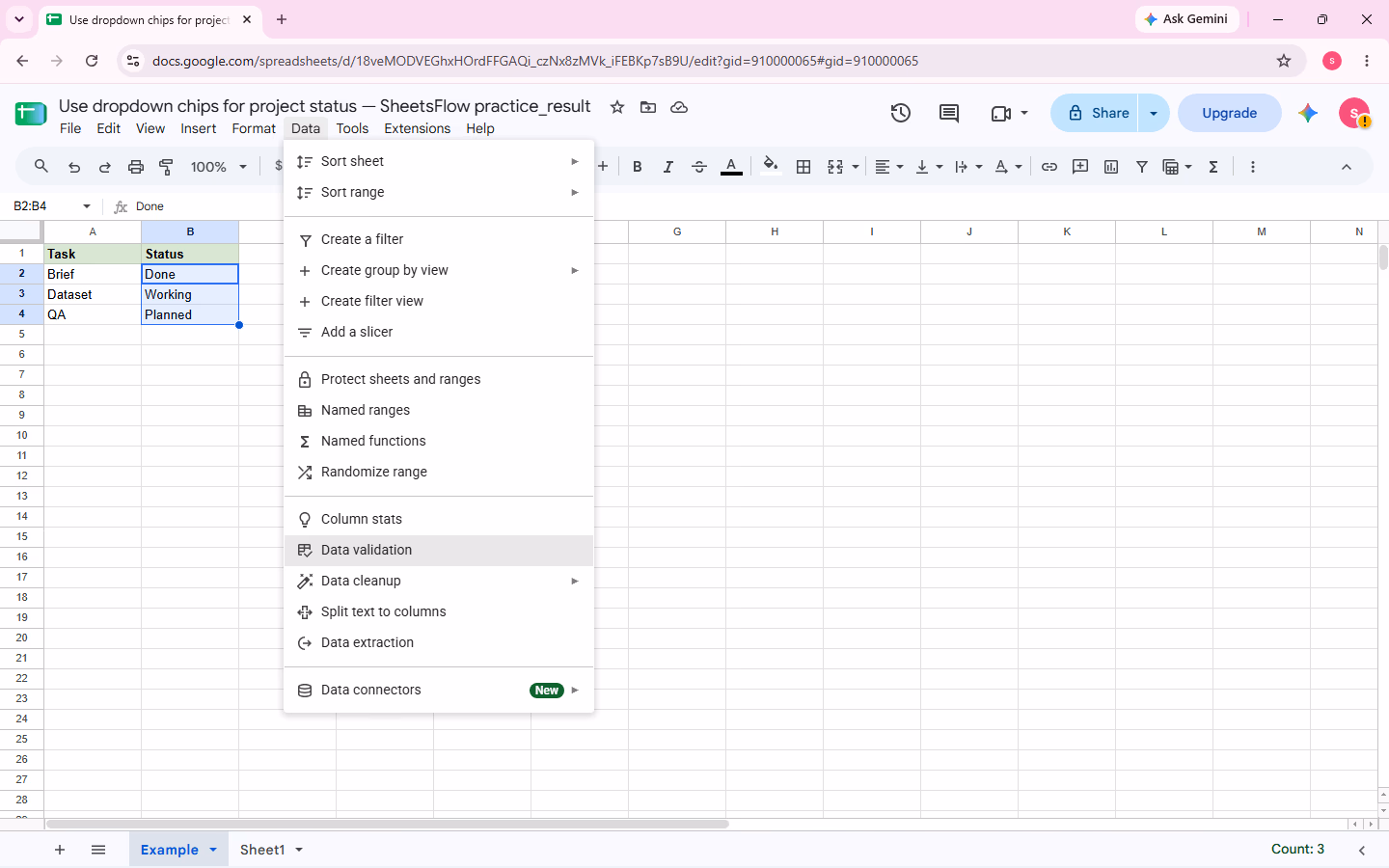This screenshot has height=868, width=1389.
Task: Select the cell containing Dataset
Action: coord(93,294)
